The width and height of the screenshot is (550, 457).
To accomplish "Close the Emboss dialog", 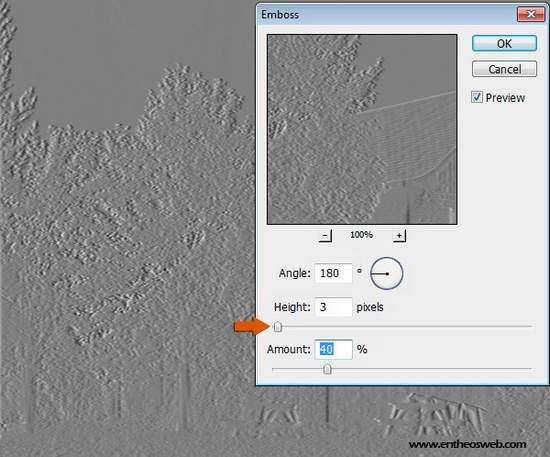I will point(531,14).
